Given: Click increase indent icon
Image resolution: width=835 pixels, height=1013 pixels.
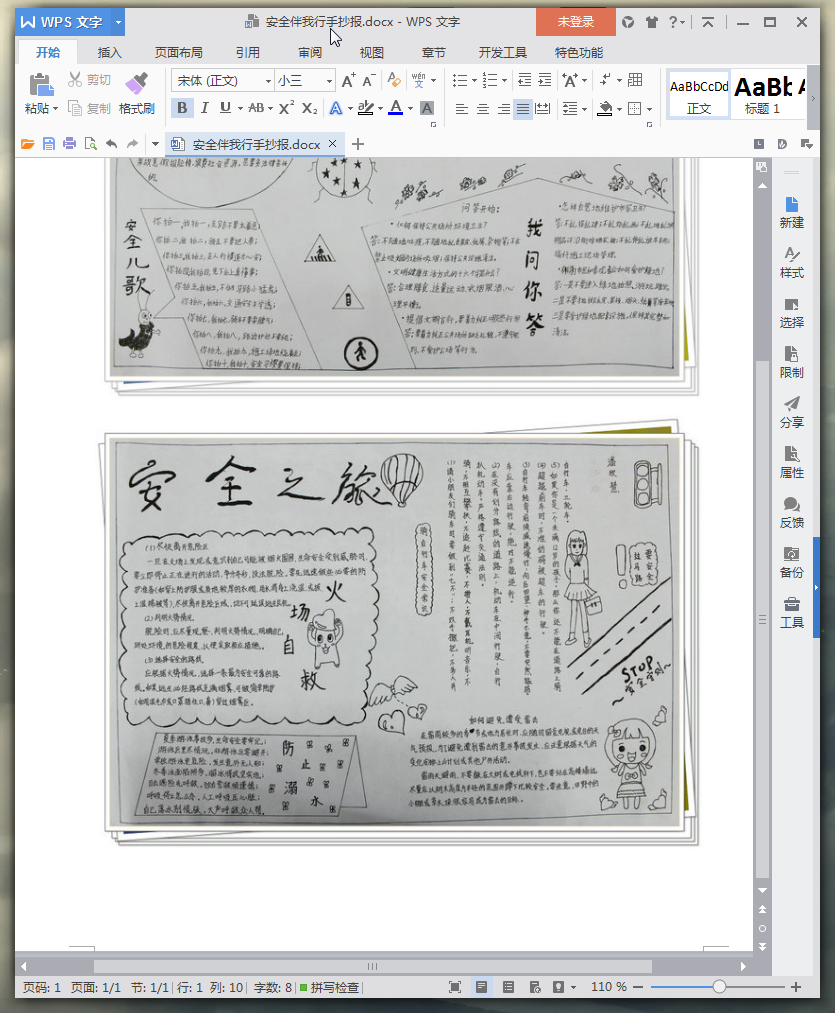Looking at the screenshot, I should click(x=545, y=80).
